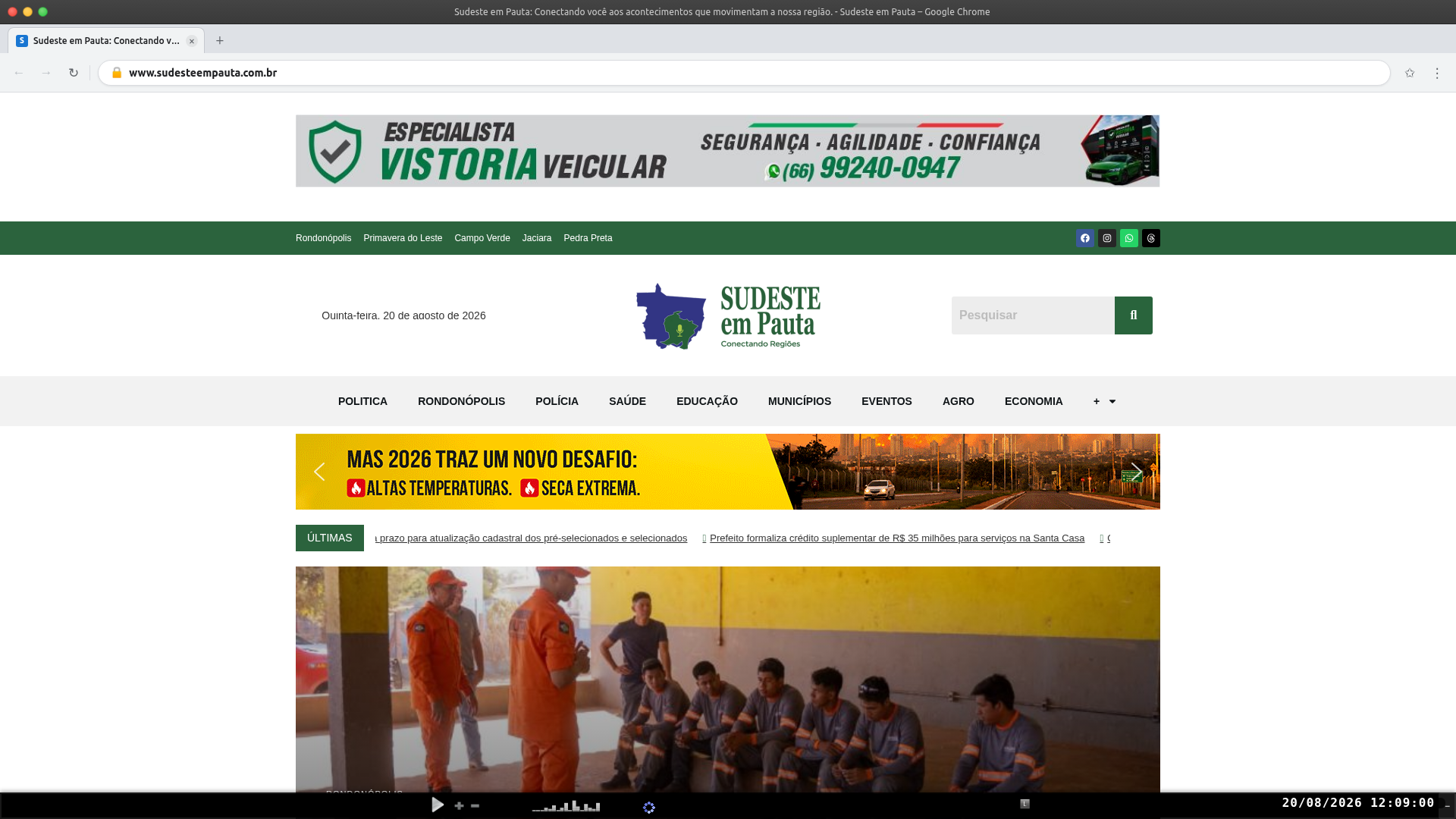Click the browser address bar URL
The height and width of the screenshot is (819, 1456).
point(202,73)
